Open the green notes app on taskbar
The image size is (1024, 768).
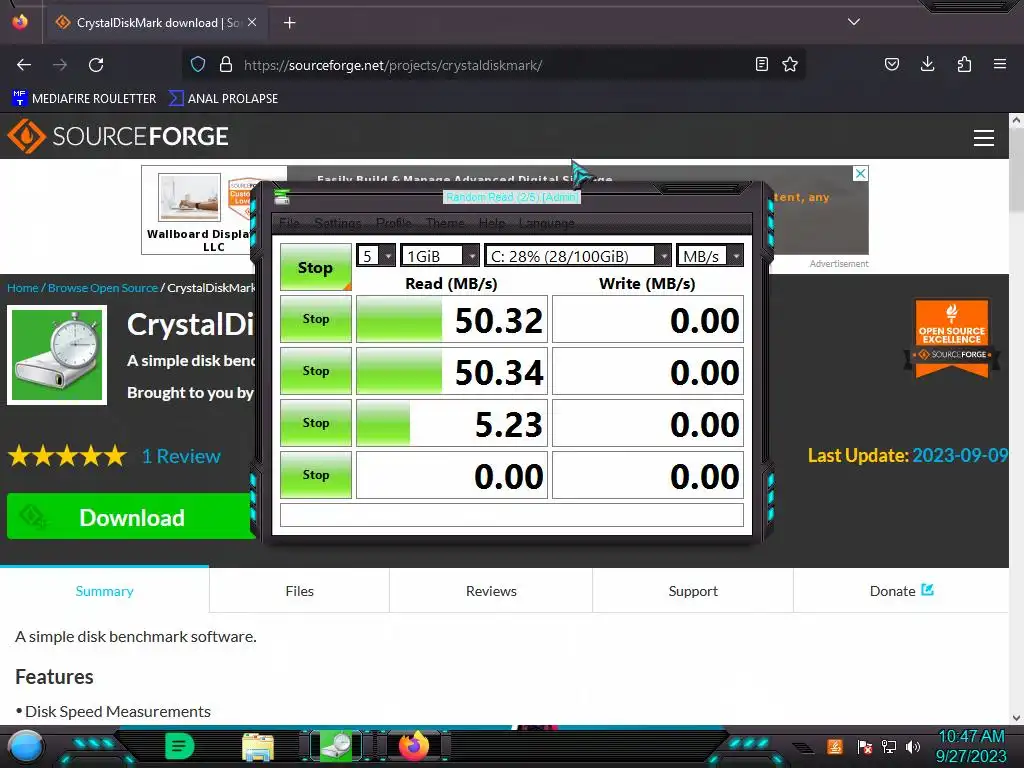[x=180, y=746]
